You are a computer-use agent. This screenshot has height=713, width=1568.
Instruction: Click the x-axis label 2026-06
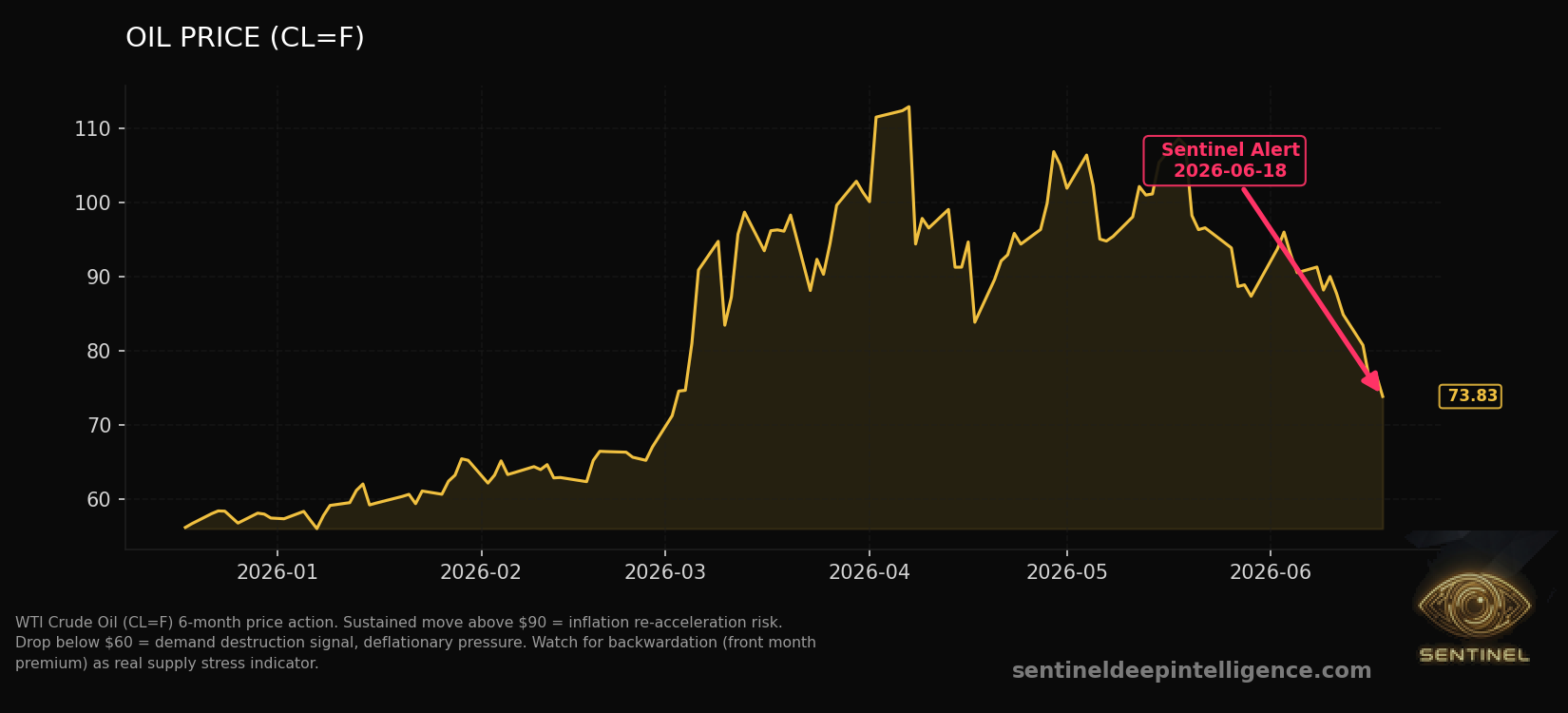(1271, 572)
